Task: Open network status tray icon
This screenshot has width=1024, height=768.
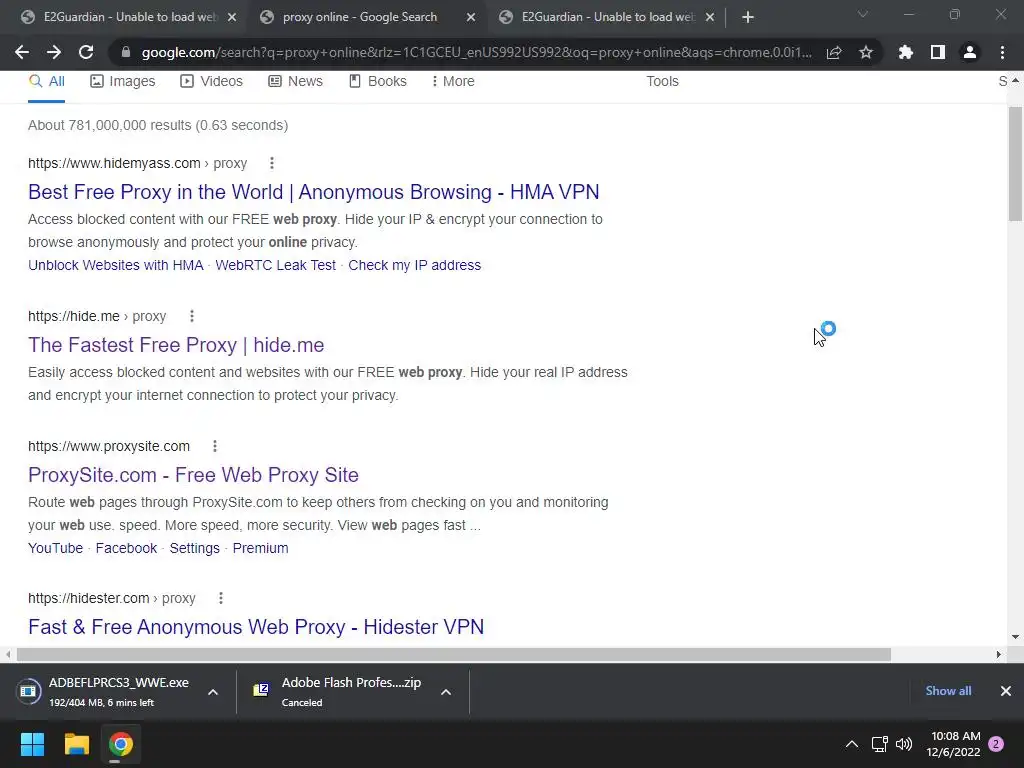Action: pos(879,744)
